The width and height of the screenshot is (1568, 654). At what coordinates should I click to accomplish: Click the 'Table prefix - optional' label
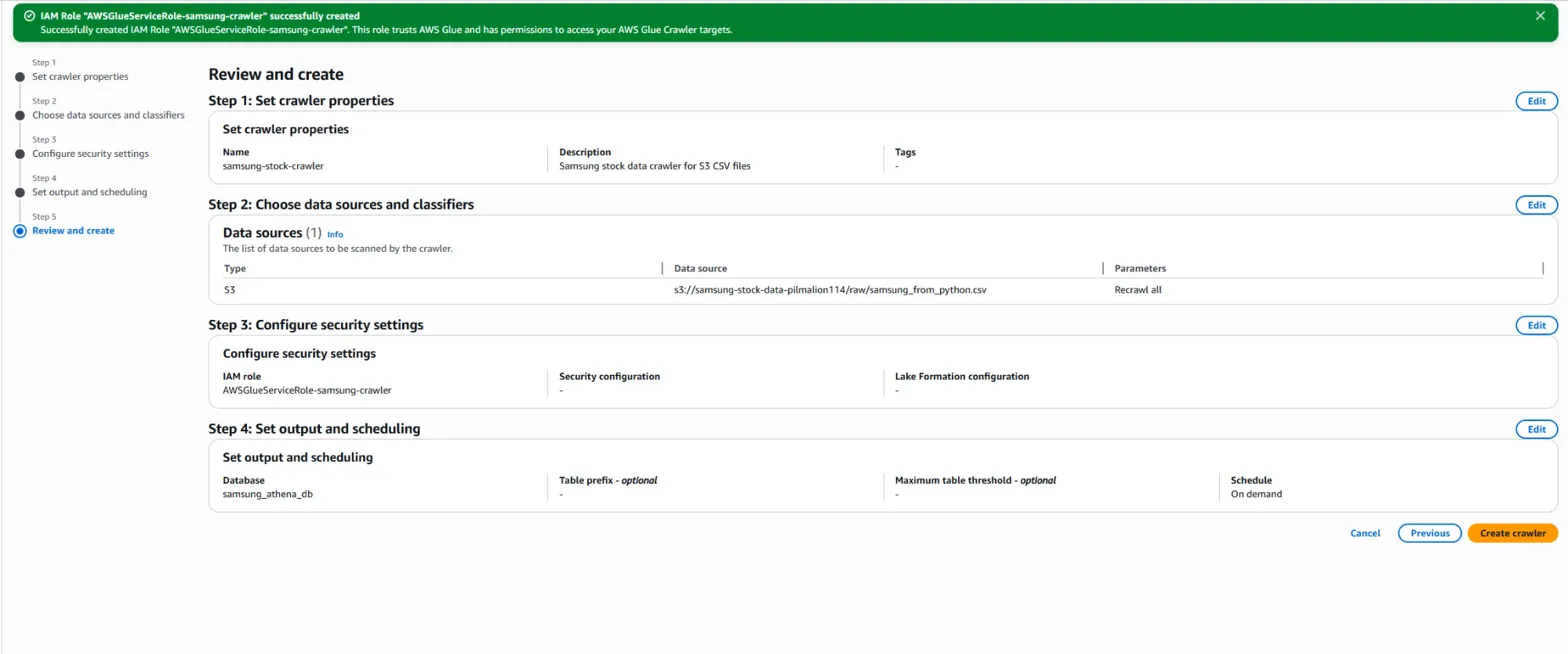pyautogui.click(x=608, y=480)
